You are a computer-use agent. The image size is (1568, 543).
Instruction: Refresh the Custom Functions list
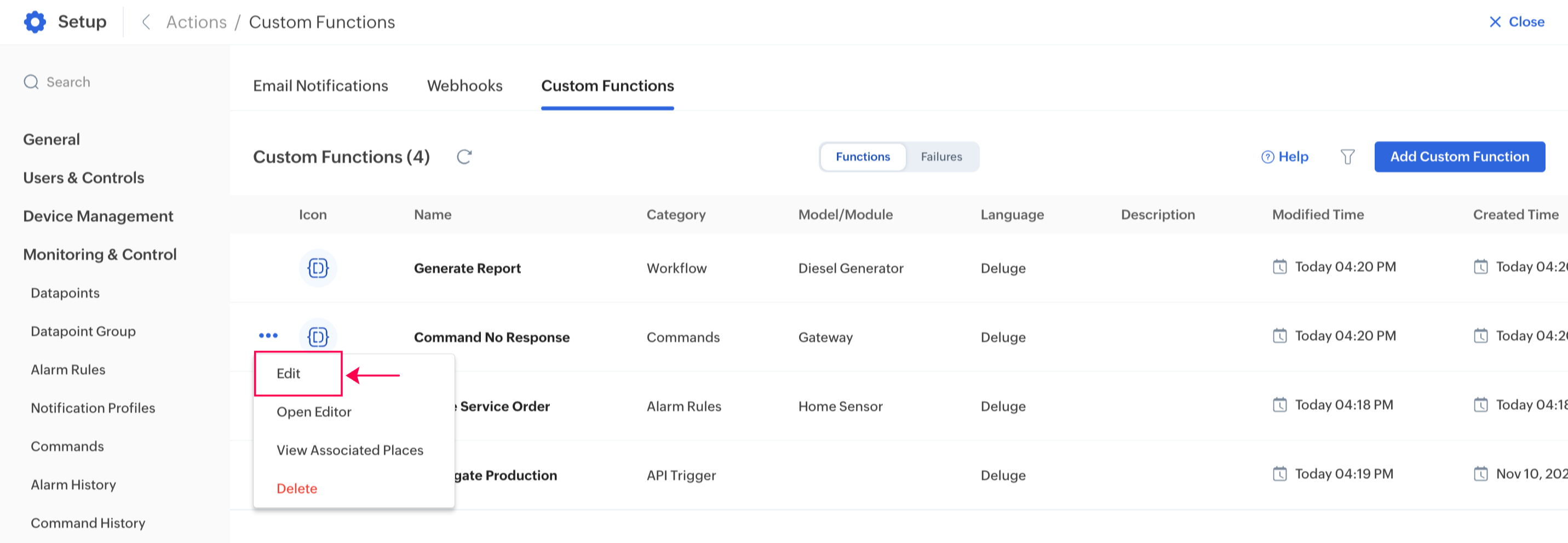click(464, 157)
